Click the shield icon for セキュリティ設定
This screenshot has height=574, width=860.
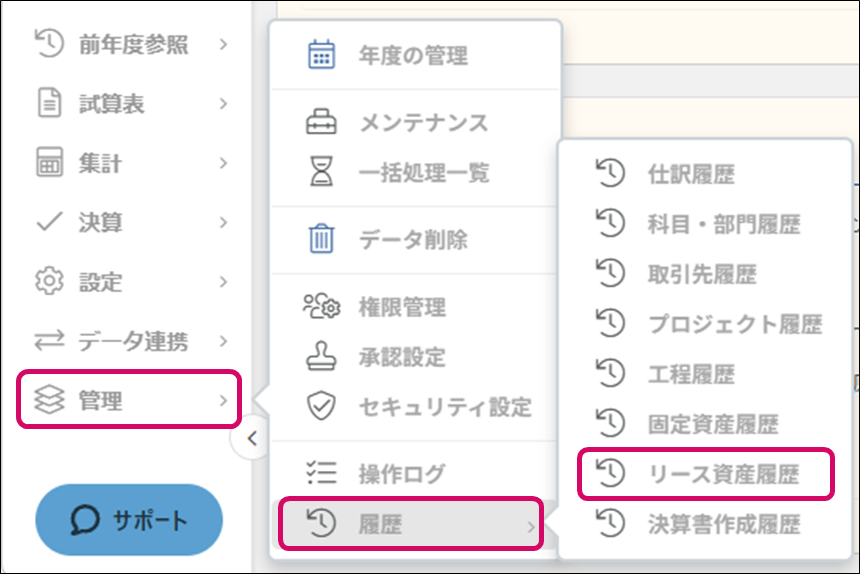click(321, 406)
